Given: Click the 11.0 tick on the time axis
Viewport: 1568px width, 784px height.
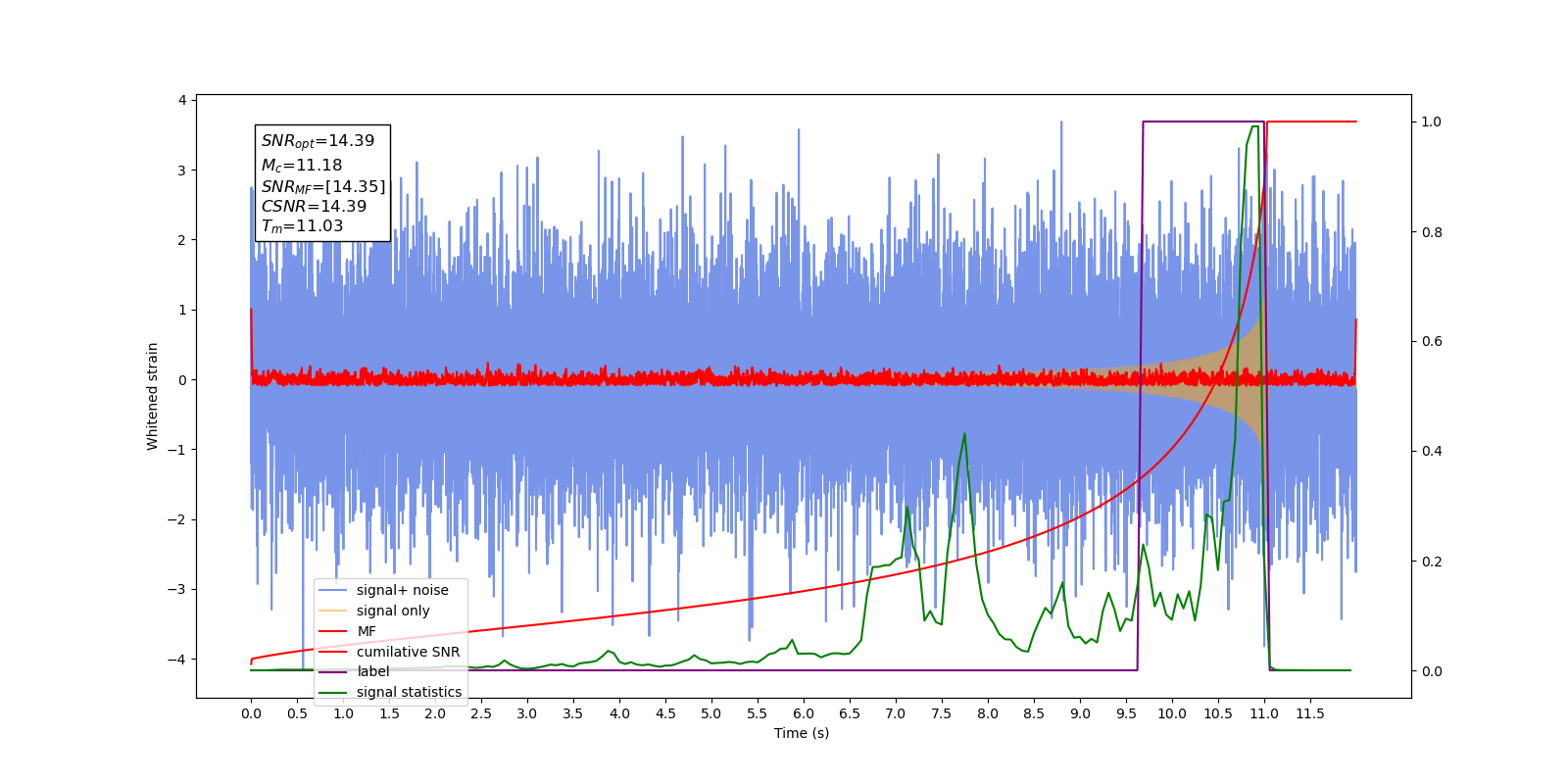Looking at the screenshot, I should tap(1264, 713).
